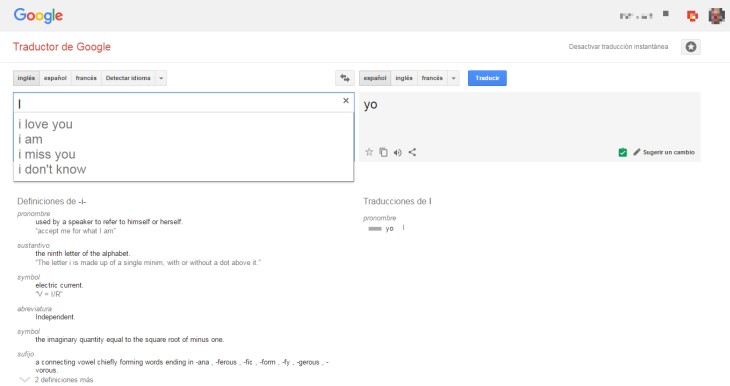Viewport: 730px width, 386px height.
Task: Open the red notifications icon at top right
Action: 692,16
